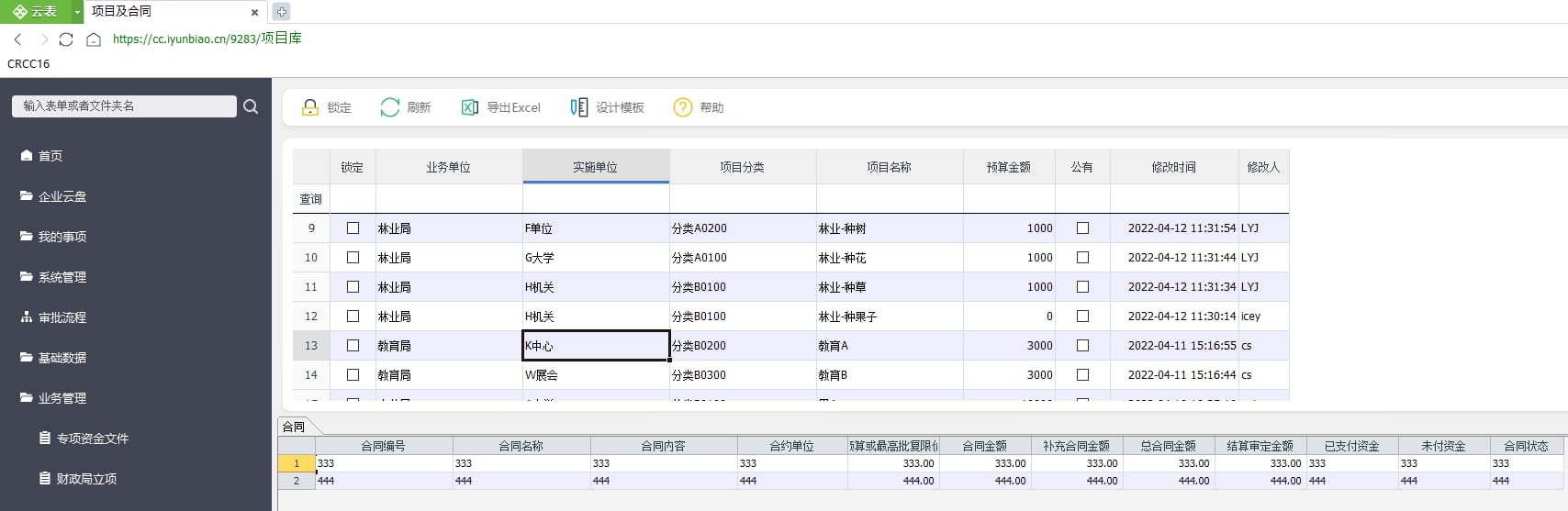Click the refresh (刷新) toolbar icon
Screen dimensions: 1568x511
(x=390, y=107)
